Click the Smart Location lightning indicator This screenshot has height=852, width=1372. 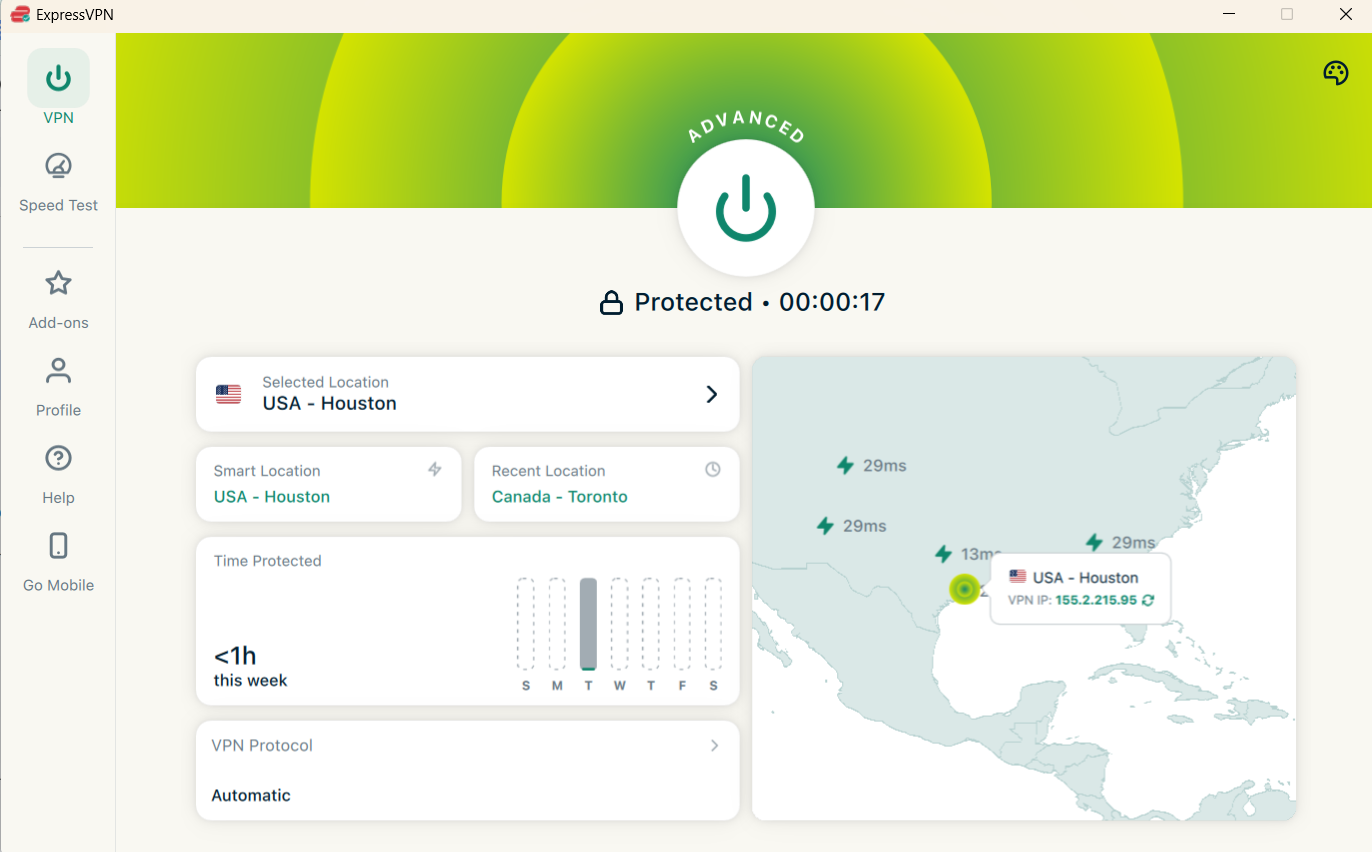pyautogui.click(x=434, y=469)
